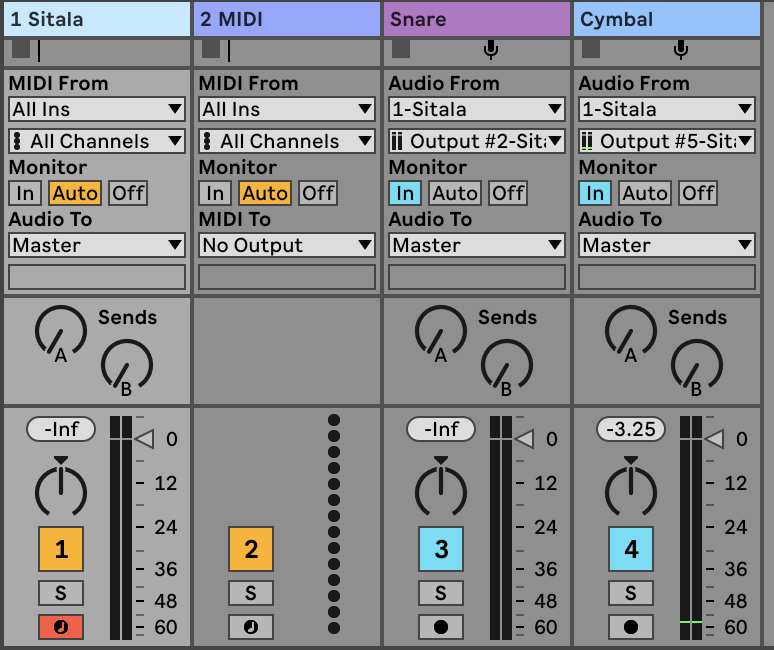Click Send A knob on Snare track

[x=441, y=331]
